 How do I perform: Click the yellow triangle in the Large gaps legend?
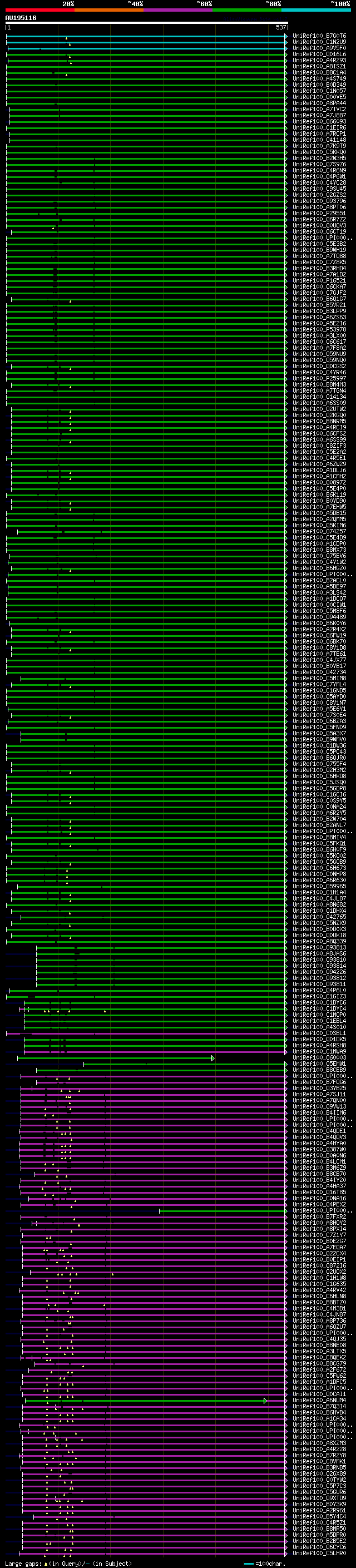click(x=46, y=1563)
